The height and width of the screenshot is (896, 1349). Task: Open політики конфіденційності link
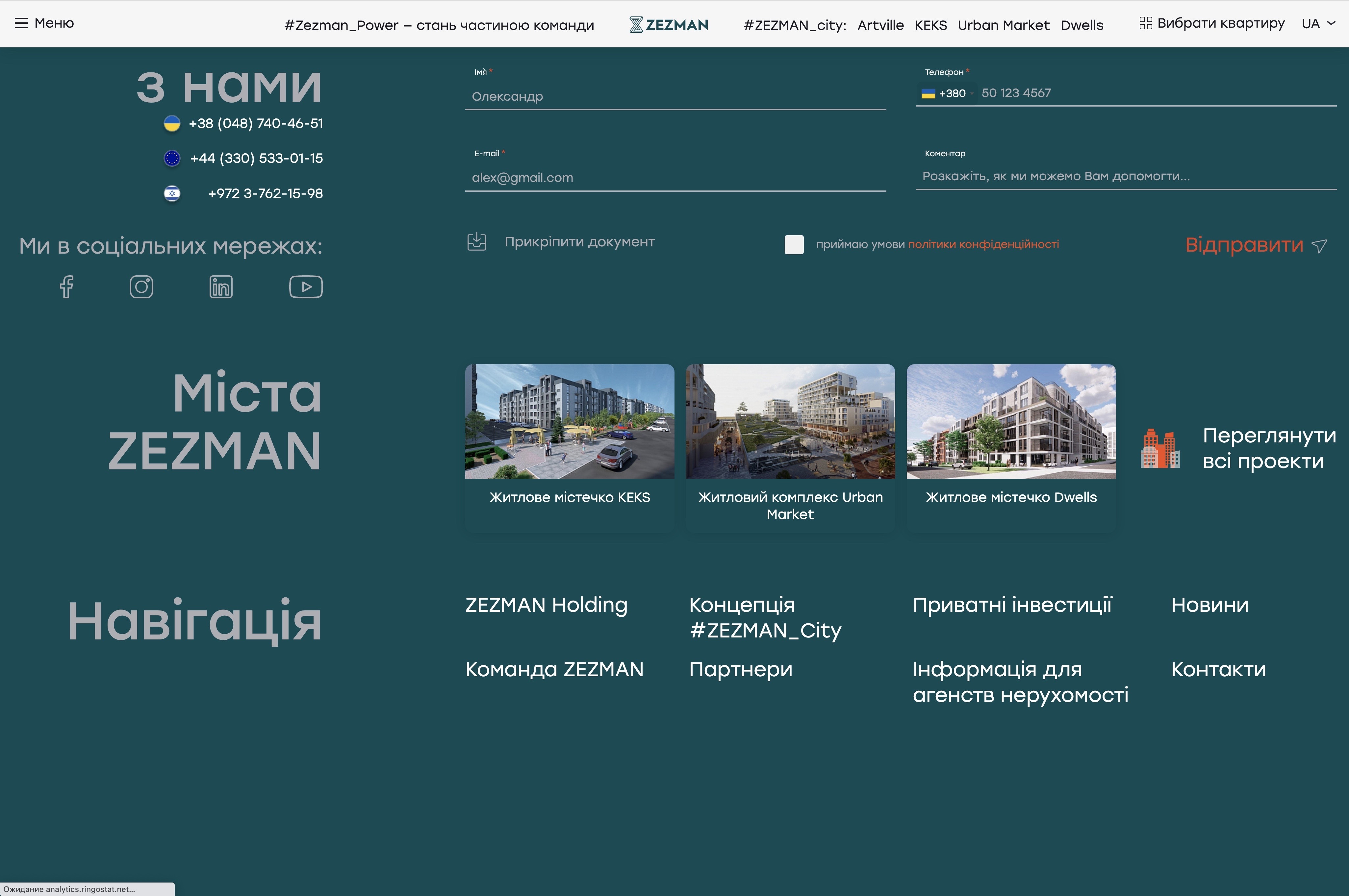point(983,245)
